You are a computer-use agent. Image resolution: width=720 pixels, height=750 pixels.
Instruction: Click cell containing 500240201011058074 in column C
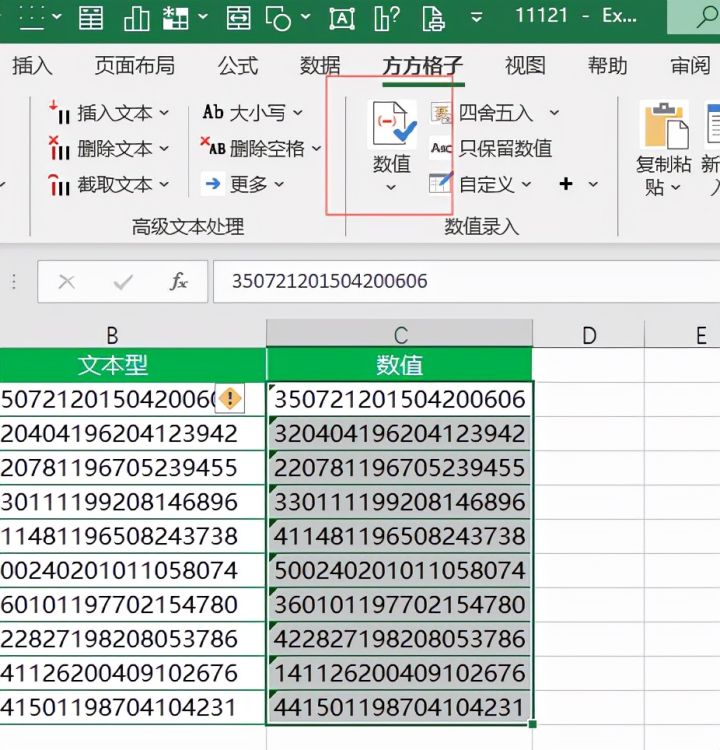[x=399, y=571]
